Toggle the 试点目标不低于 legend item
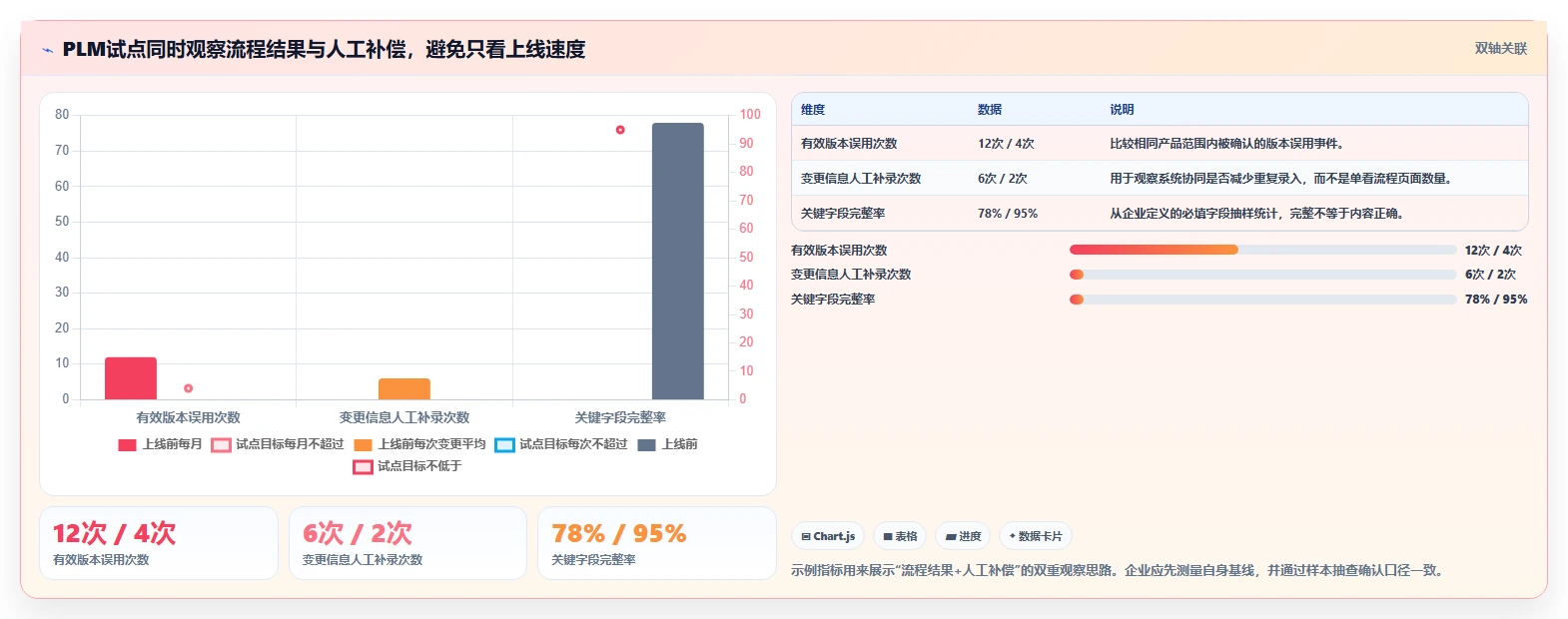 tap(407, 466)
